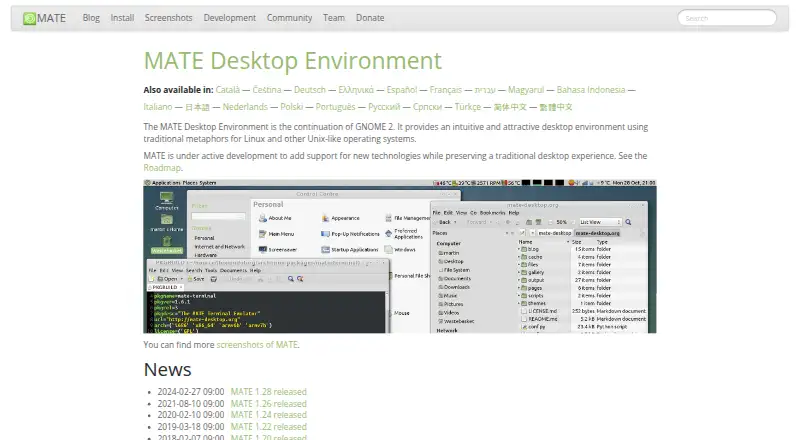The width and height of the screenshot is (800, 440).
Task: Switch language to Italiano
Action: coord(158,107)
